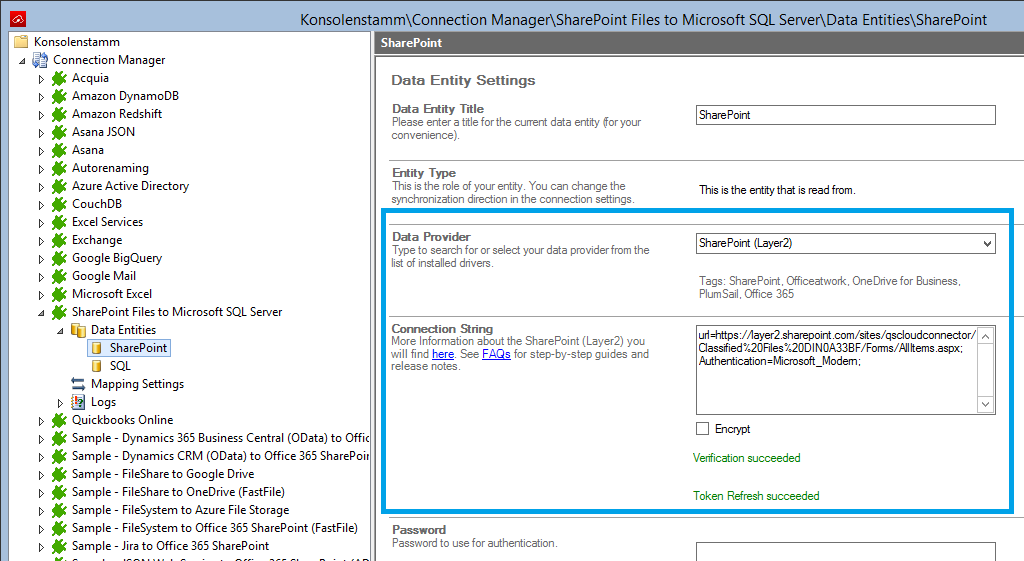The width and height of the screenshot is (1024, 561).
Task: Expand the Logs tree node
Action: [61, 402]
